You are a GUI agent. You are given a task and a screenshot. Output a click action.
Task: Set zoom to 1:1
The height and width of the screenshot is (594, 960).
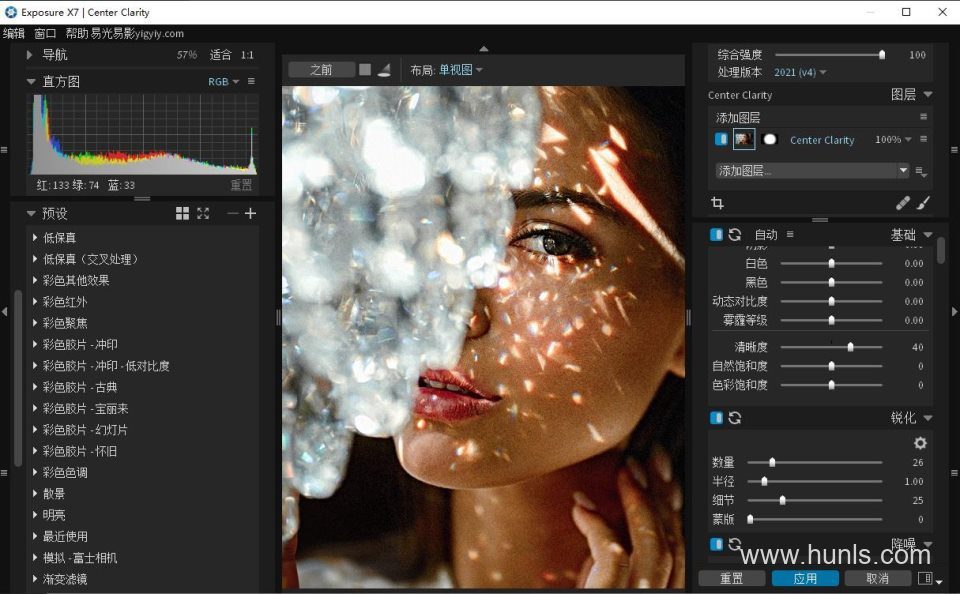[x=247, y=55]
